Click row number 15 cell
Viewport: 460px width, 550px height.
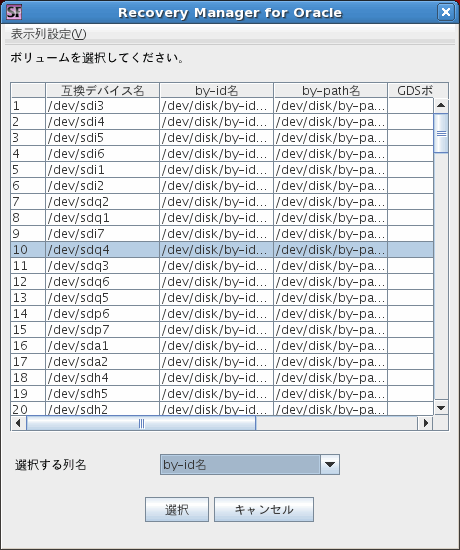click(x=28, y=330)
